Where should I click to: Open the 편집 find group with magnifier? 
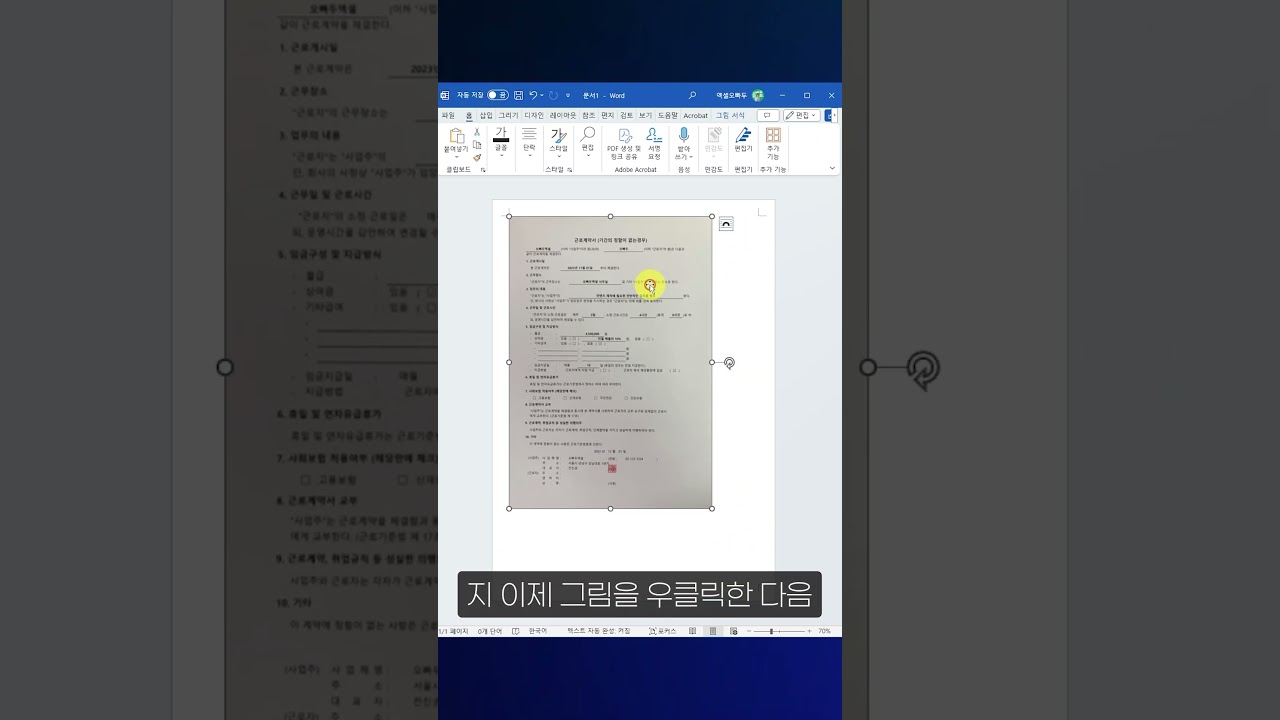click(x=588, y=142)
